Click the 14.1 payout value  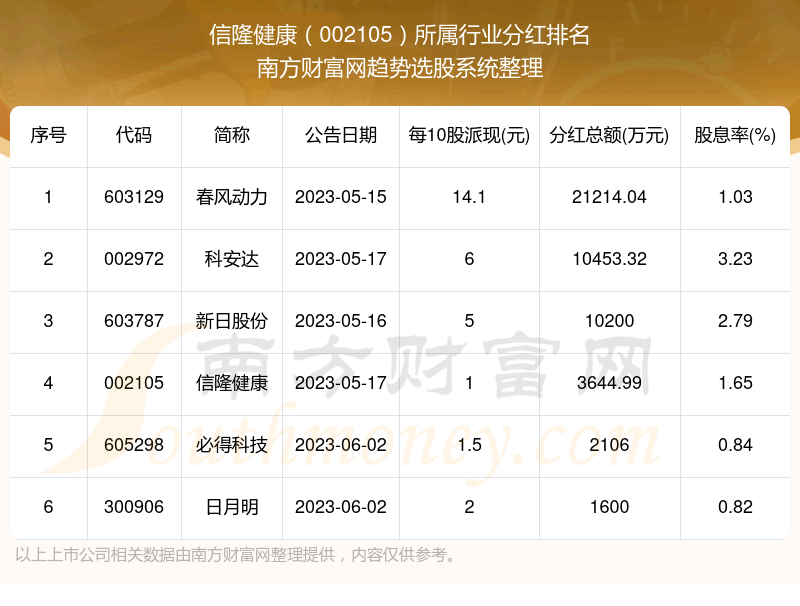tap(469, 197)
